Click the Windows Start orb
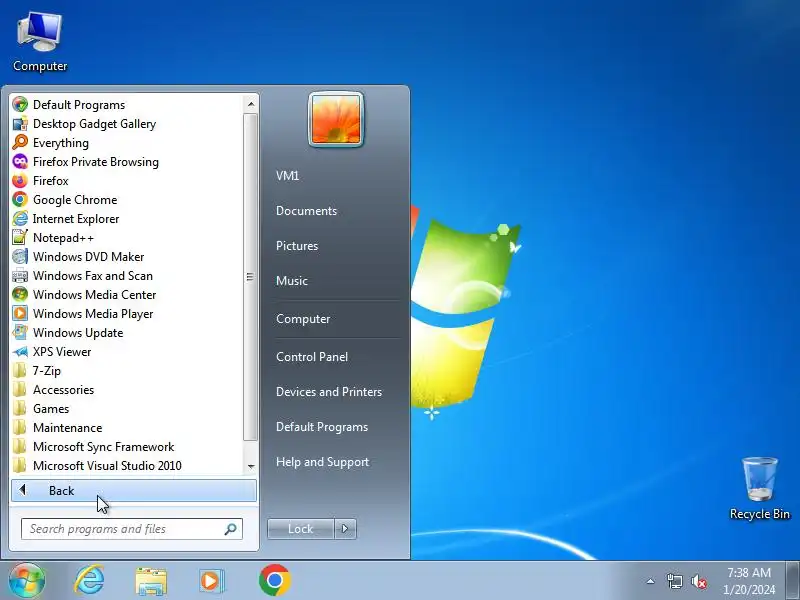The width and height of the screenshot is (800, 600). (27, 581)
